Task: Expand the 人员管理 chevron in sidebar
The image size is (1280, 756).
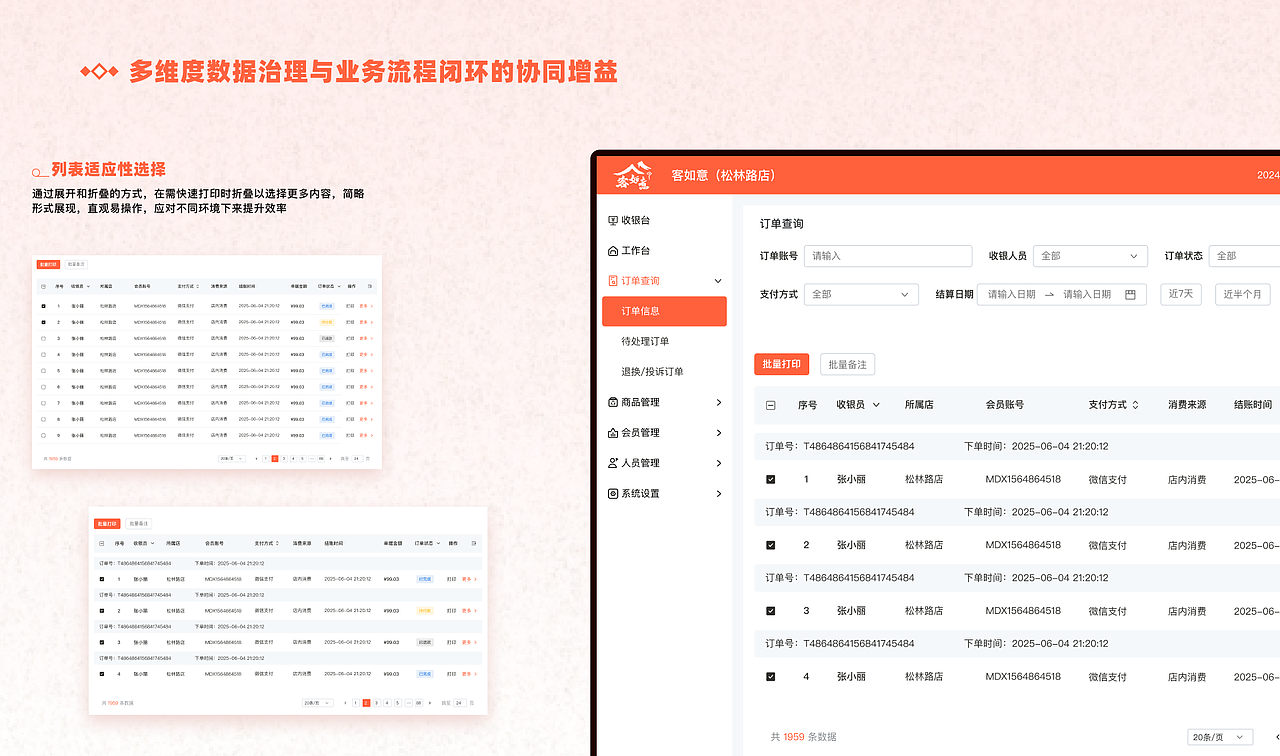Action: point(718,463)
